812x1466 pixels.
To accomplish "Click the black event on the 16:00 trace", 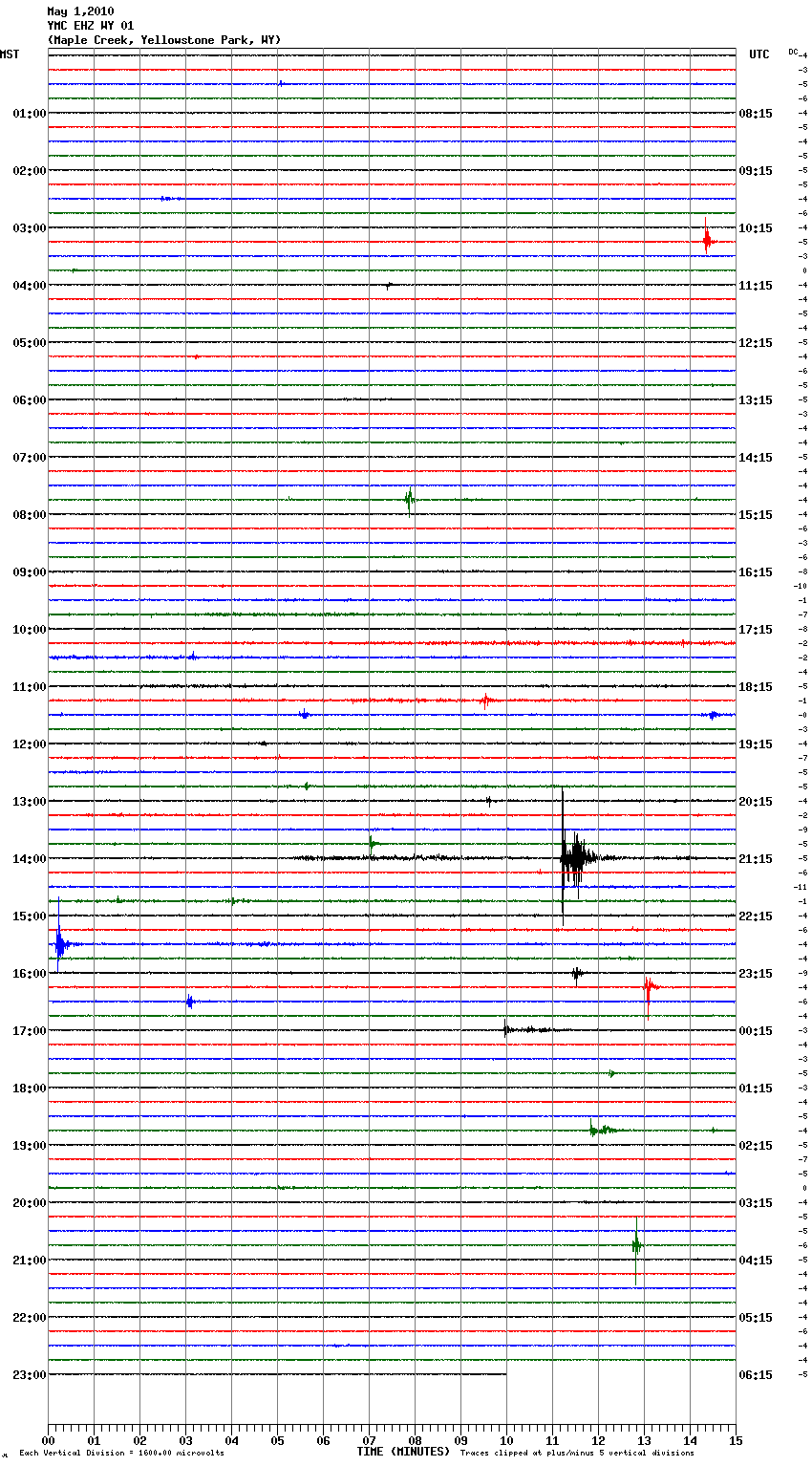I will click(577, 974).
